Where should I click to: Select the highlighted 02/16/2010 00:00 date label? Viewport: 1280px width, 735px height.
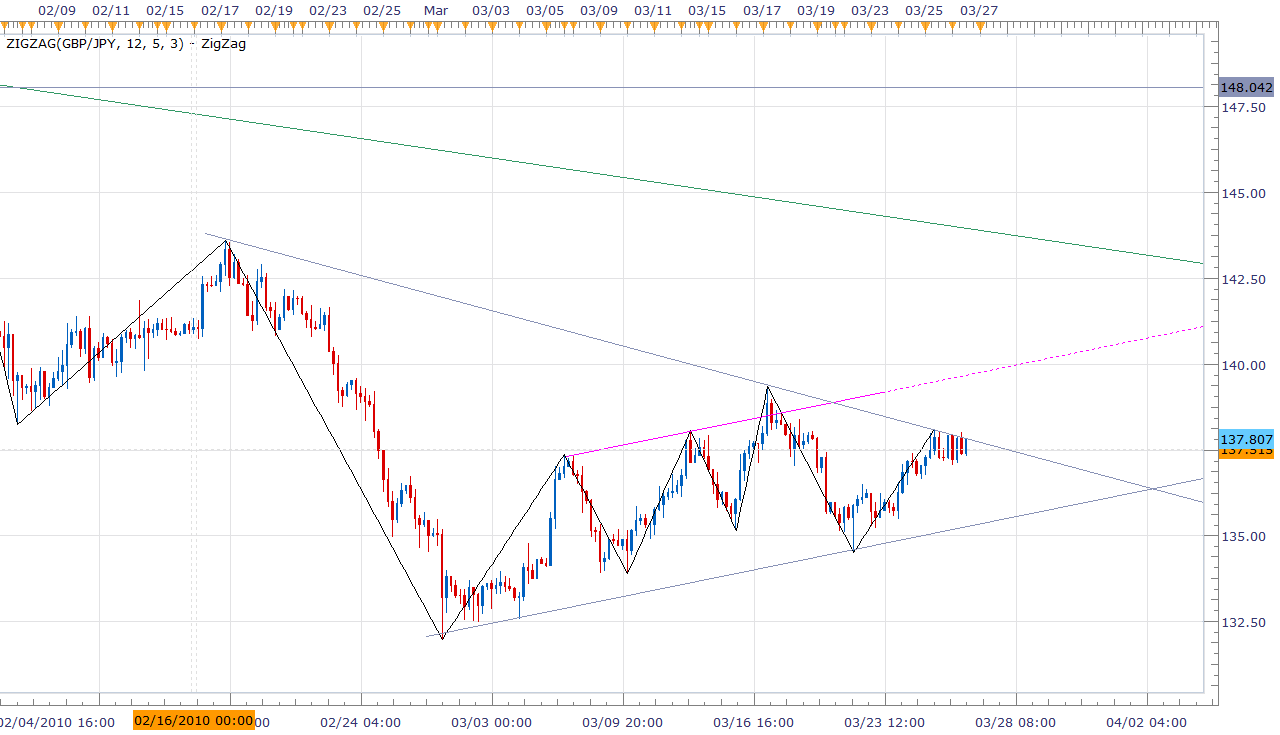click(x=194, y=721)
